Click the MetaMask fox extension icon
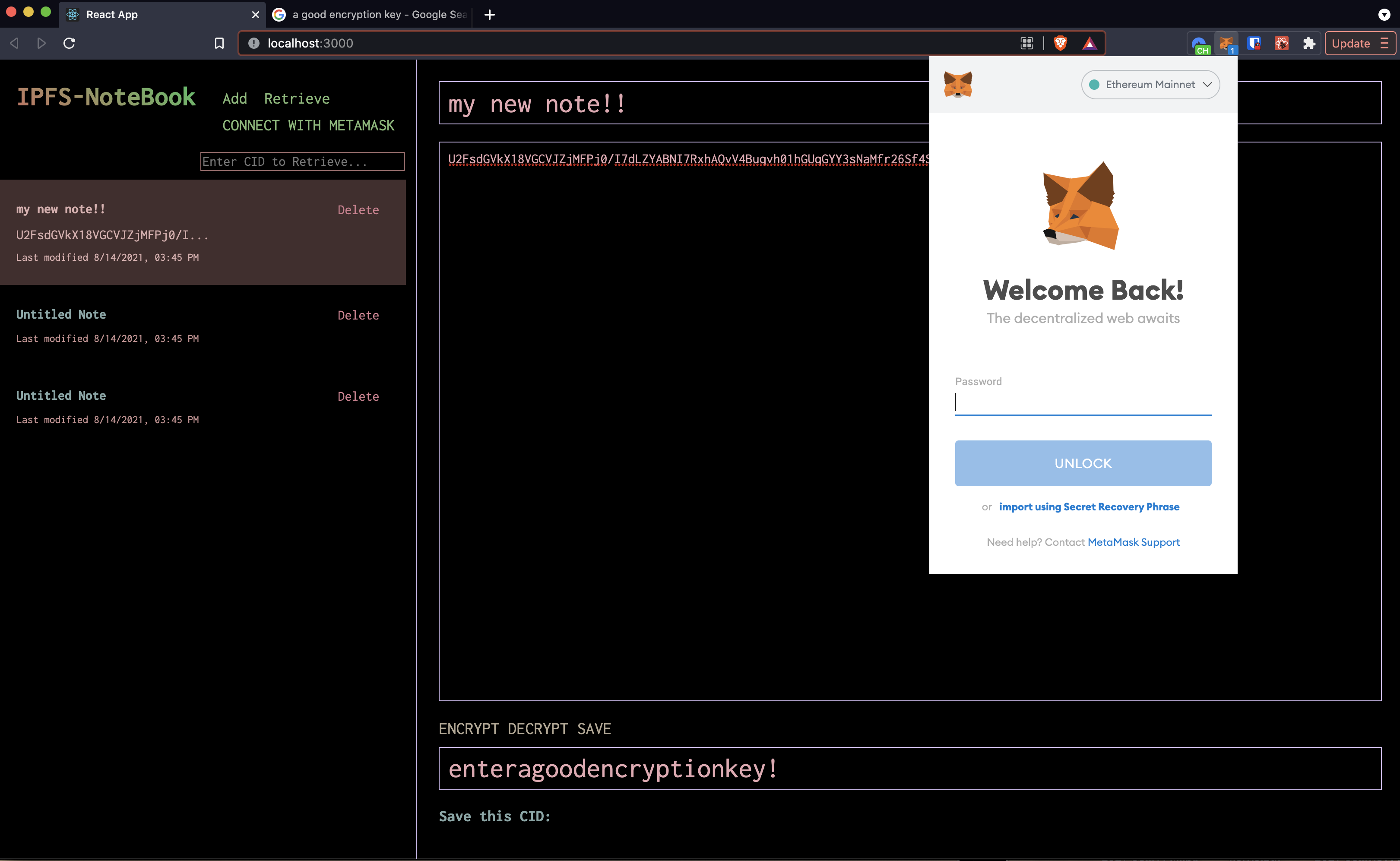 1226,44
